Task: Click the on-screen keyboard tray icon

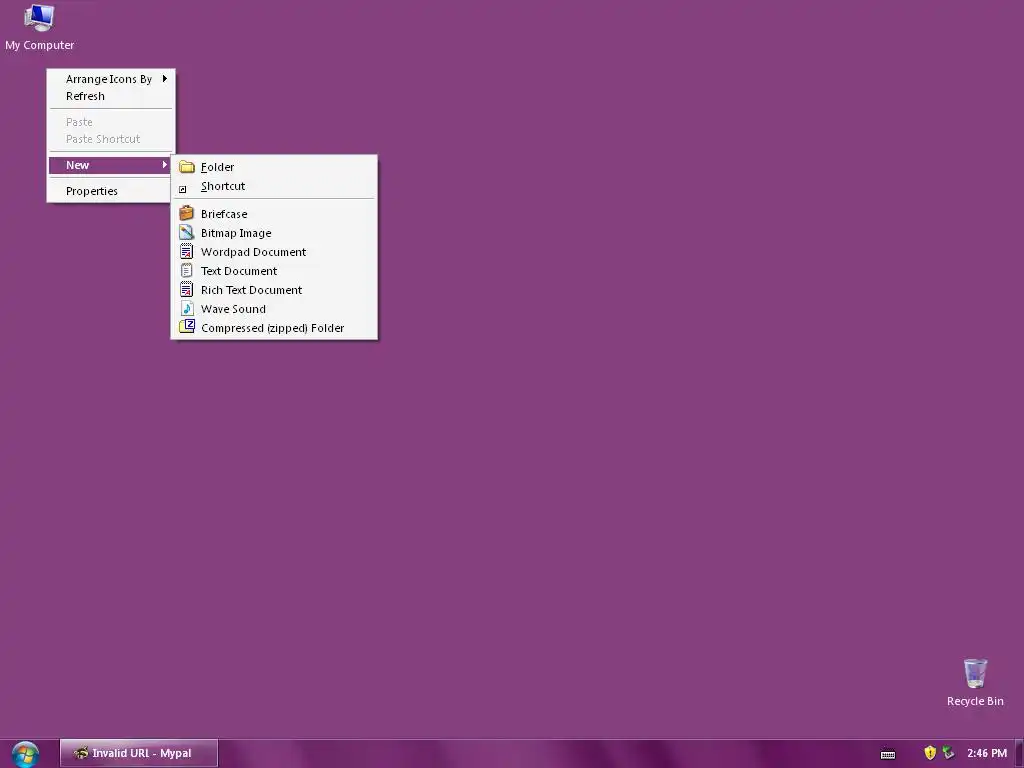Action: pos(888,754)
